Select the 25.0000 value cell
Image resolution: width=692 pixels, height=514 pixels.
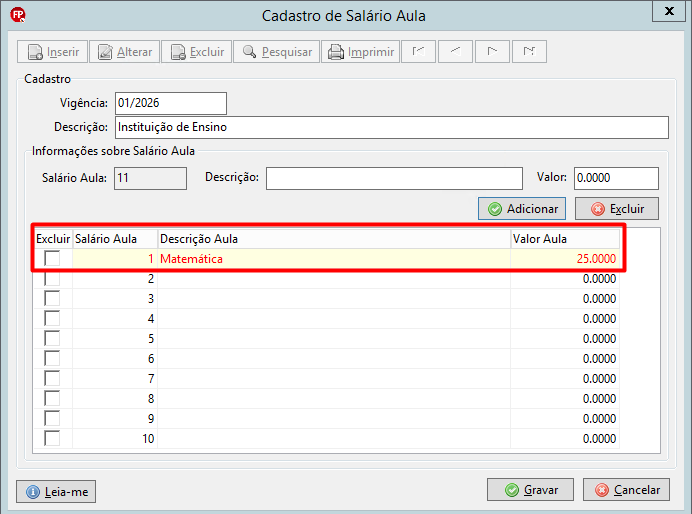(565, 259)
